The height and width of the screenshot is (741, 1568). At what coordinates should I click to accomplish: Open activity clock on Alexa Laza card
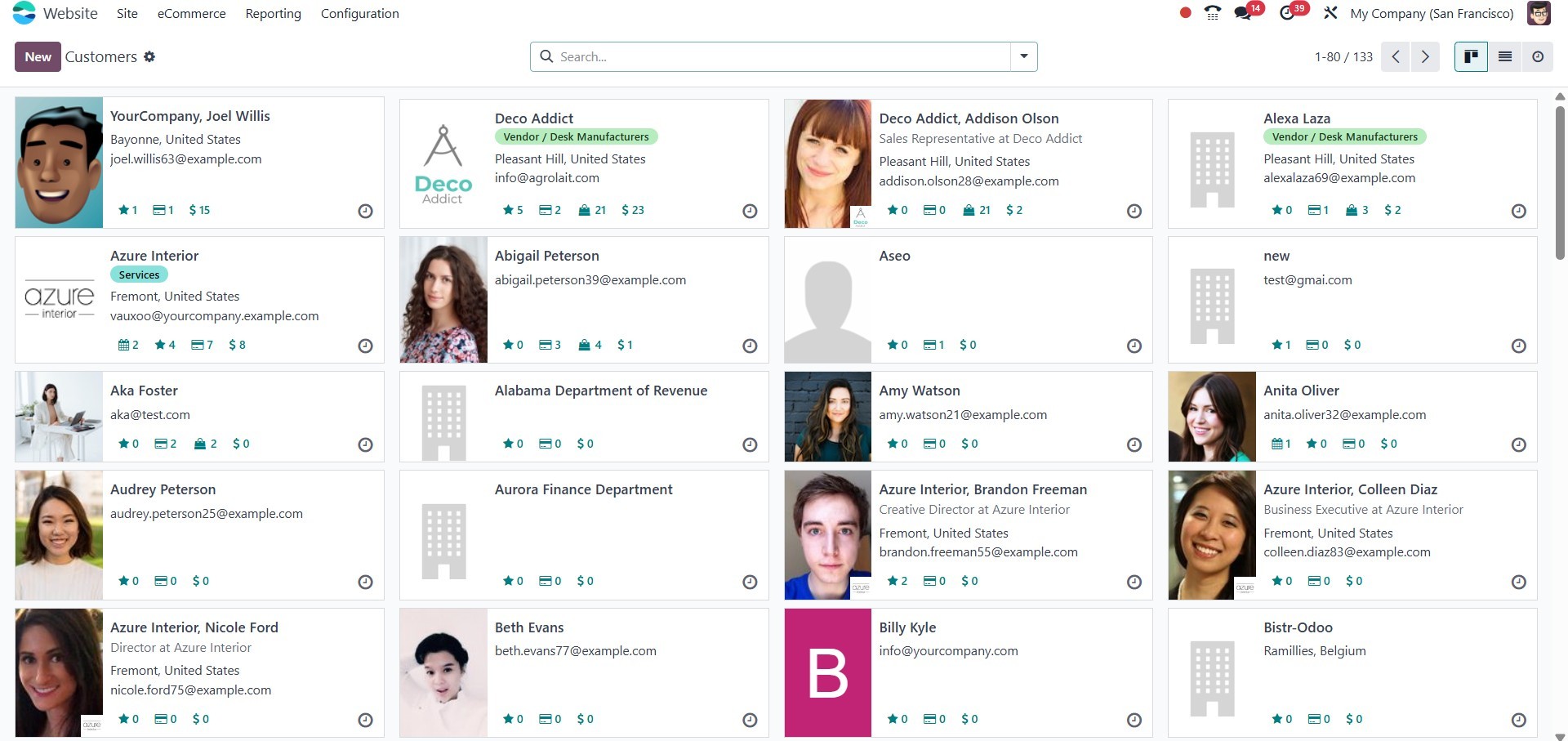click(x=1519, y=212)
